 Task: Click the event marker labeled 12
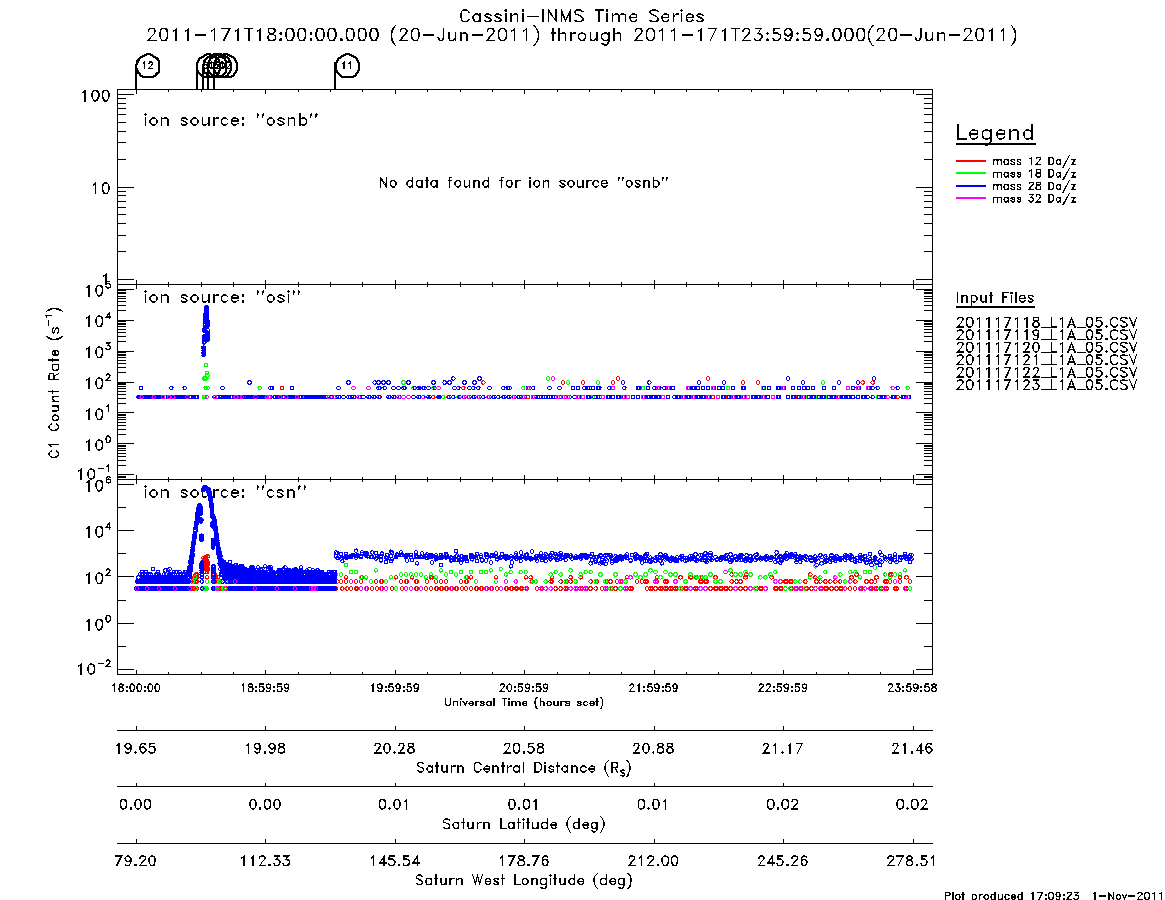click(x=147, y=66)
